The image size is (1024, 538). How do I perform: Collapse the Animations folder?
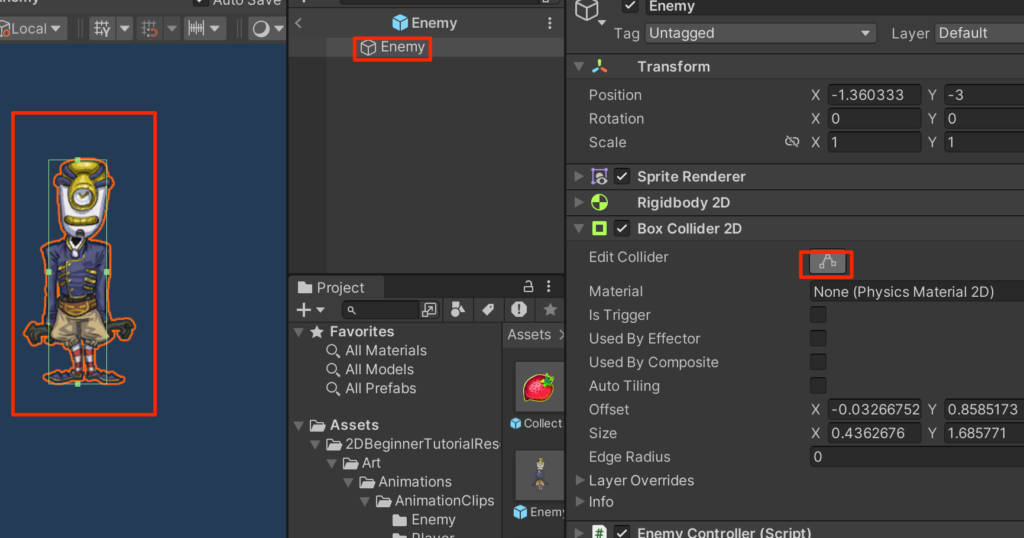tap(348, 483)
